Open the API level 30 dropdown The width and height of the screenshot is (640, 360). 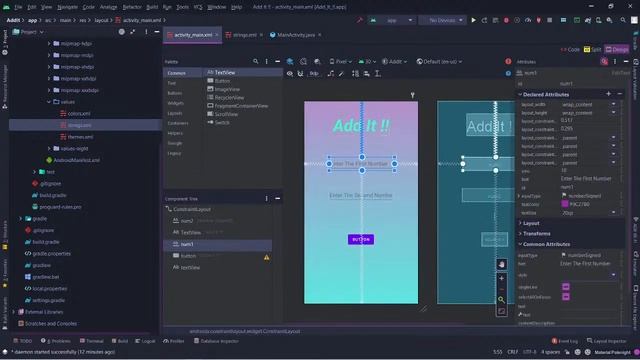click(x=367, y=62)
